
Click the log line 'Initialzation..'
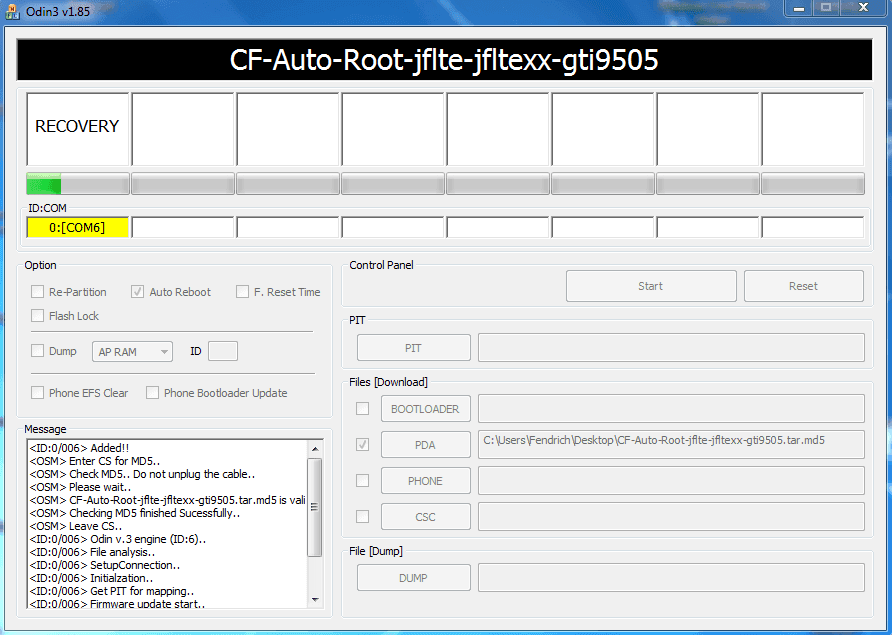[x=91, y=578]
